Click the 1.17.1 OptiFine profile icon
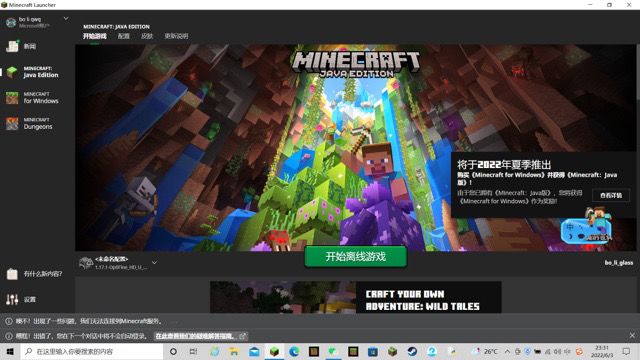640x360 pixels. 86,263
